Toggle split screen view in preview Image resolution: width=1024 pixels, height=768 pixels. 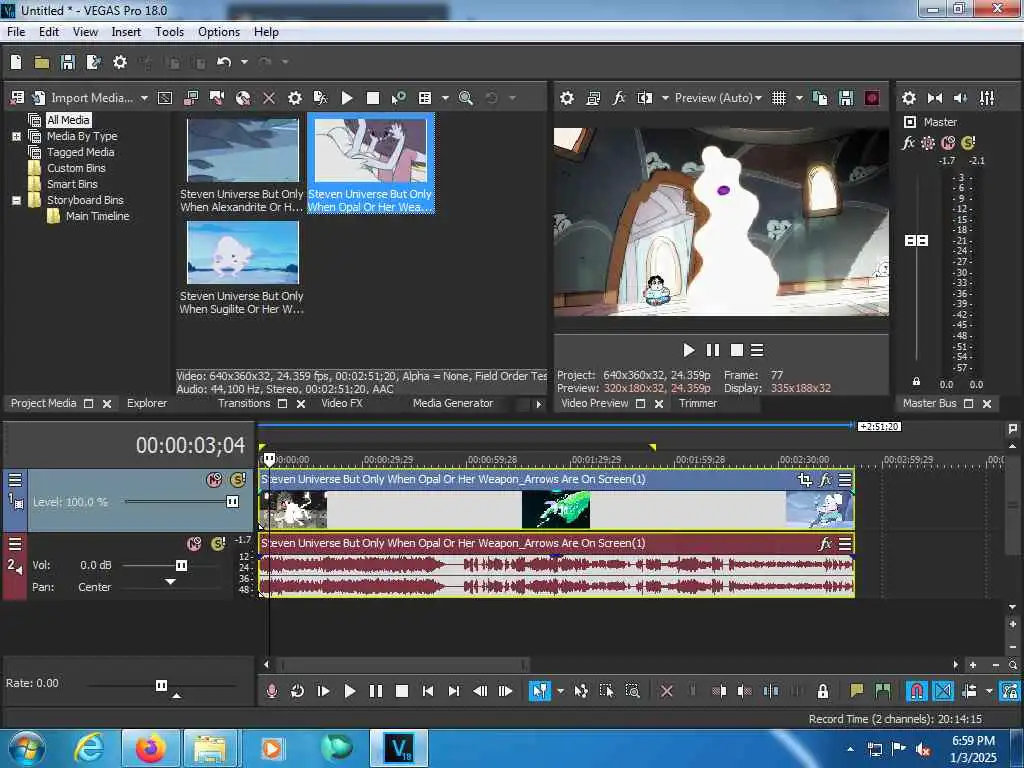(645, 98)
